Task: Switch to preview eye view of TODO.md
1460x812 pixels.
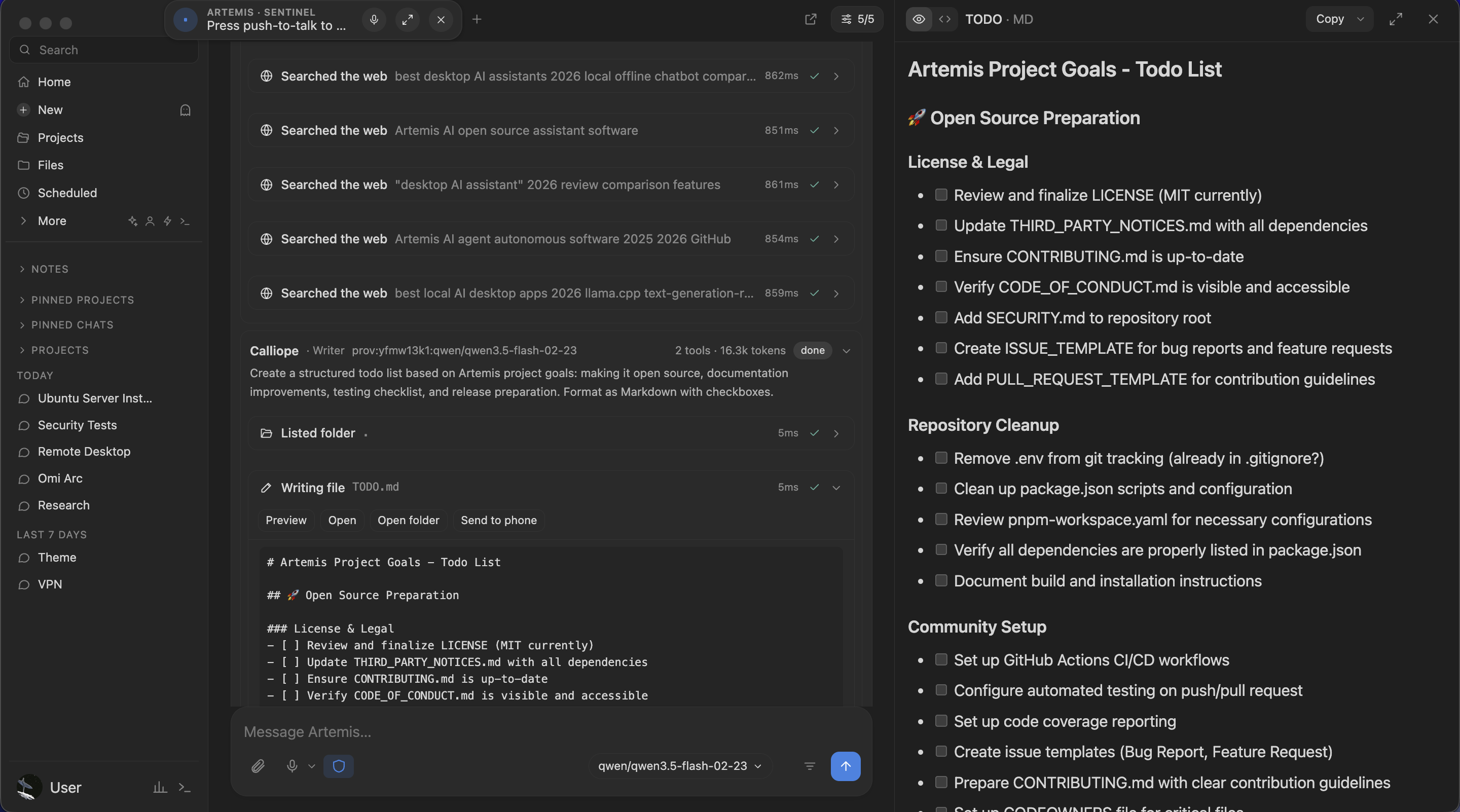Action: point(919,19)
